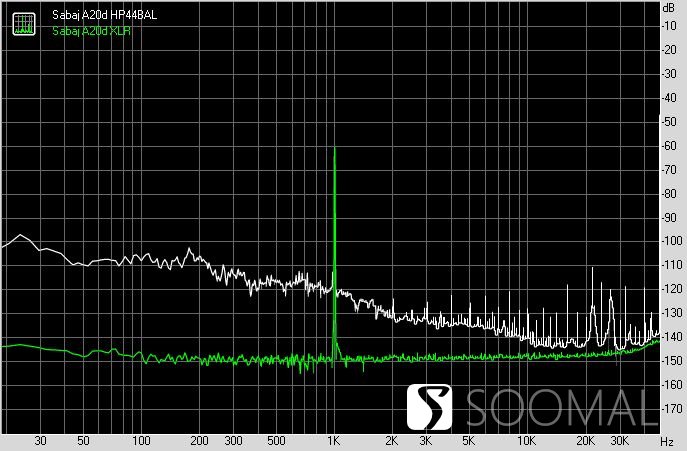The width and height of the screenshot is (687, 451).
Task: Click the -100 dB axis label
Action: pos(670,241)
